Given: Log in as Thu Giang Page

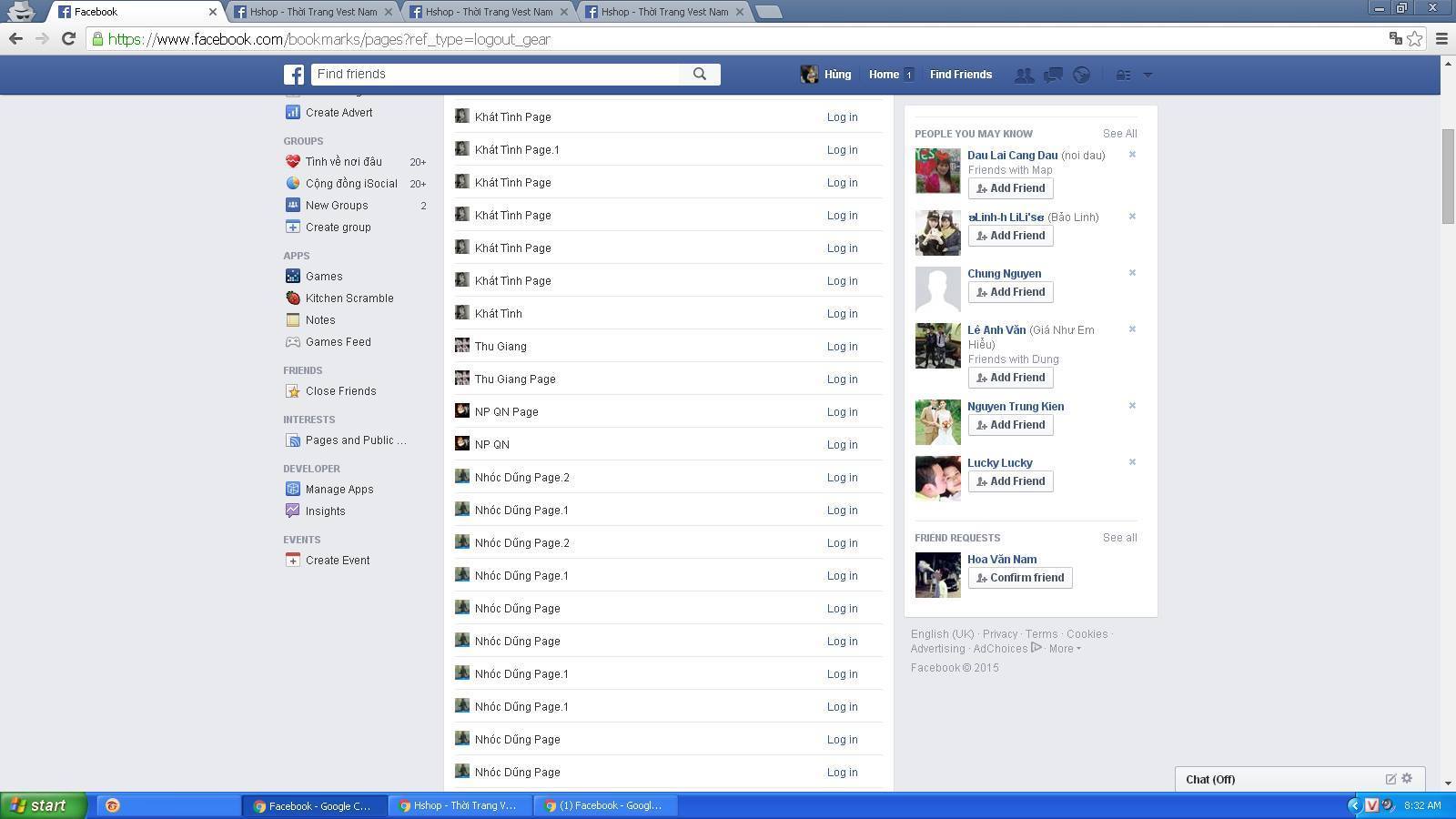Looking at the screenshot, I should [x=842, y=379].
